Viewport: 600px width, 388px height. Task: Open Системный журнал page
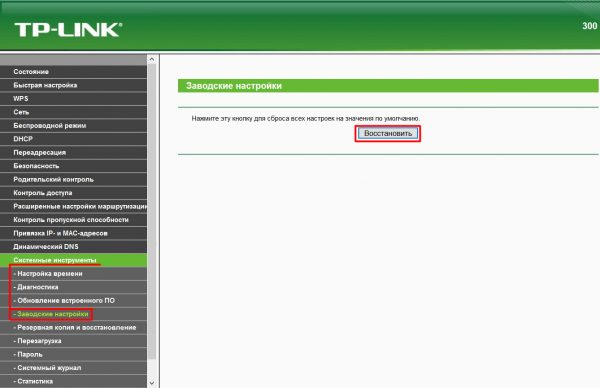pyautogui.click(x=73, y=368)
